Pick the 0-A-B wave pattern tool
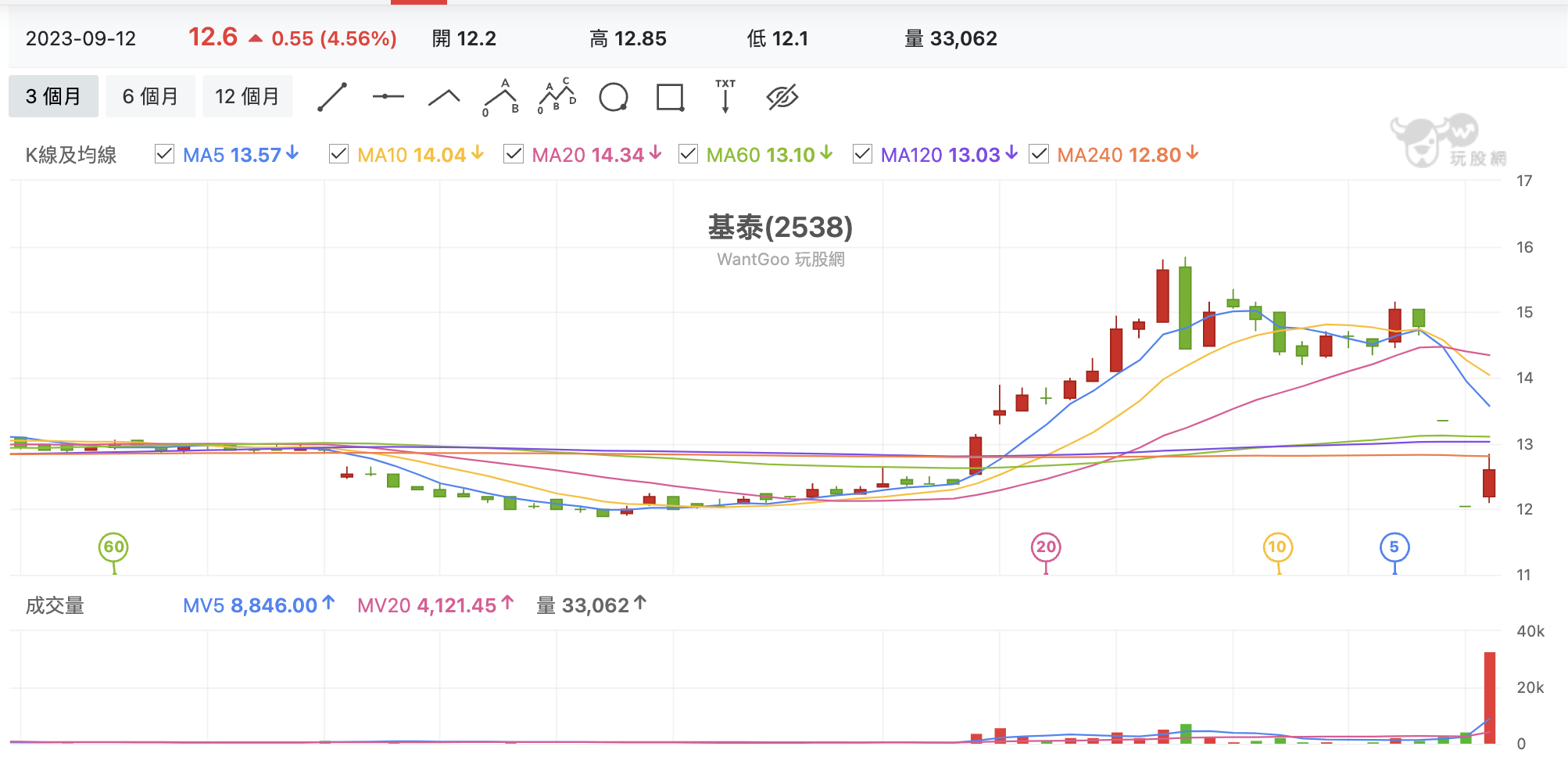Image resolution: width=1568 pixels, height=757 pixels. (x=501, y=97)
